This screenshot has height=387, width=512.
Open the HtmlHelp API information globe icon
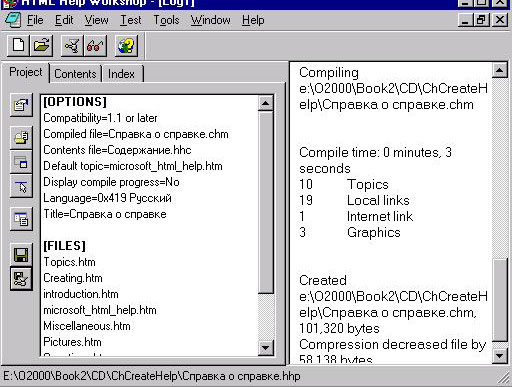click(x=126, y=45)
